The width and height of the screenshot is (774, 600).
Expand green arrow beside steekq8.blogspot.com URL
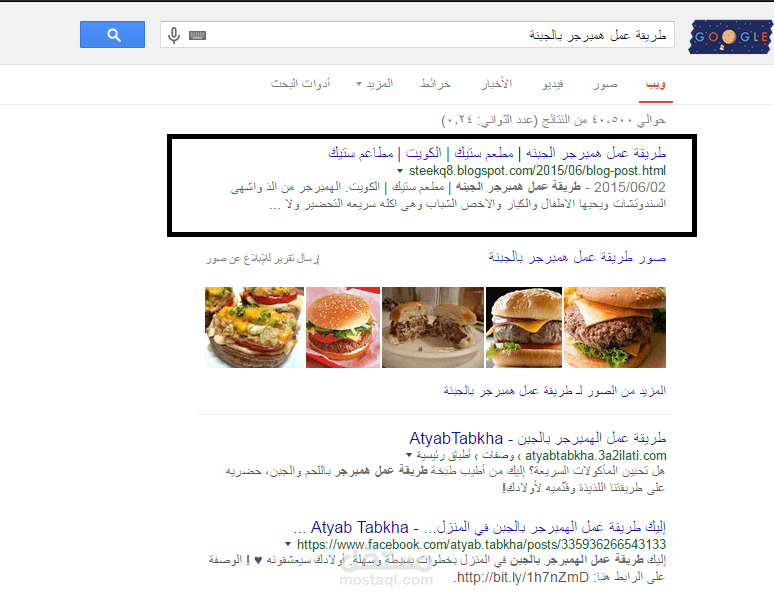(x=400, y=171)
